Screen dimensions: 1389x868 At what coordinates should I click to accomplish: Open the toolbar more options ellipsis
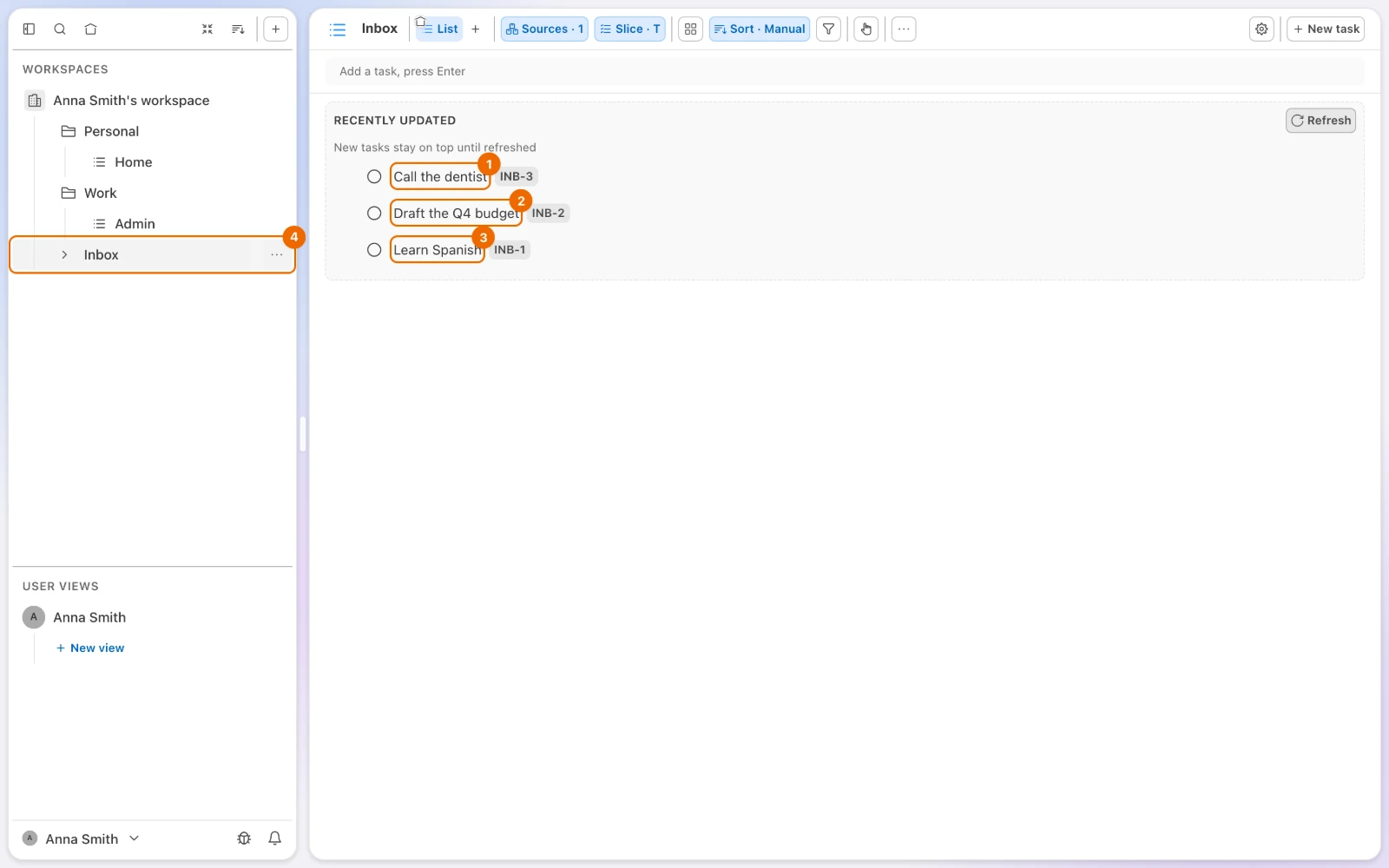click(904, 29)
